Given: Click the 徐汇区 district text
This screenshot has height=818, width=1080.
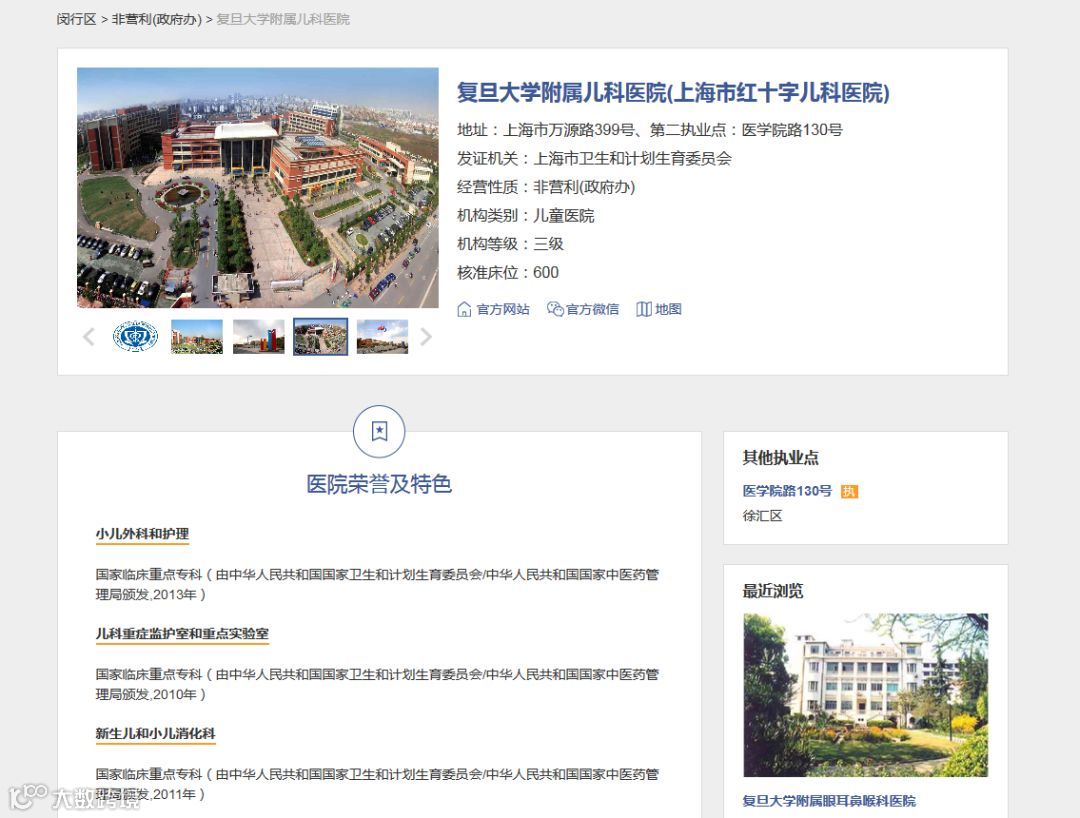Looking at the screenshot, I should [x=762, y=516].
